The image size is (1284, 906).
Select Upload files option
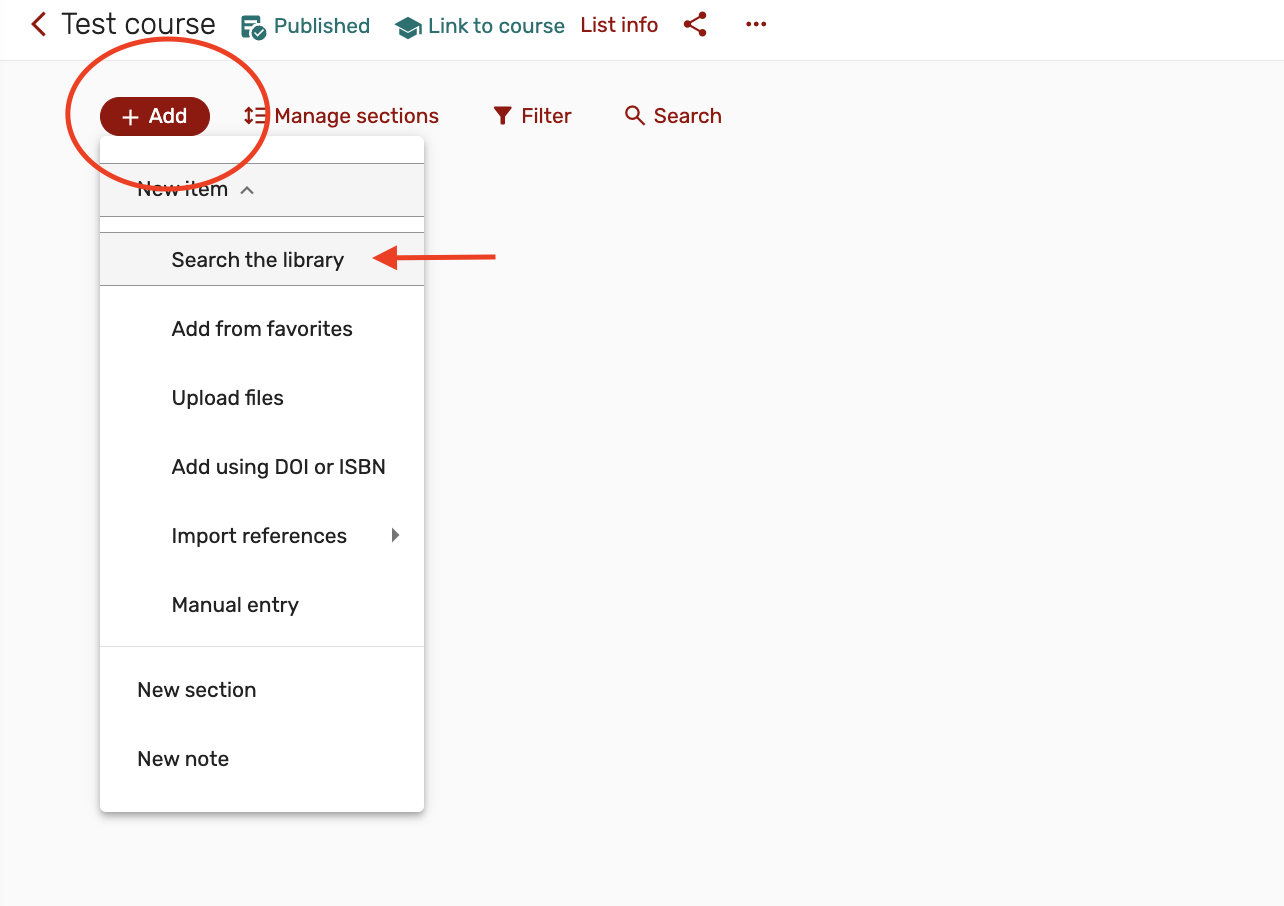228,398
